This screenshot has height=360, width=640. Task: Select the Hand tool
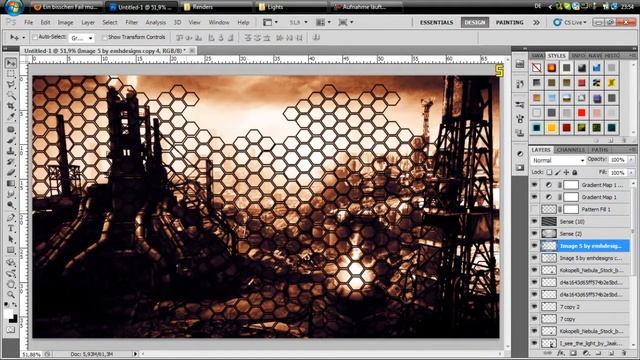coord(11,284)
